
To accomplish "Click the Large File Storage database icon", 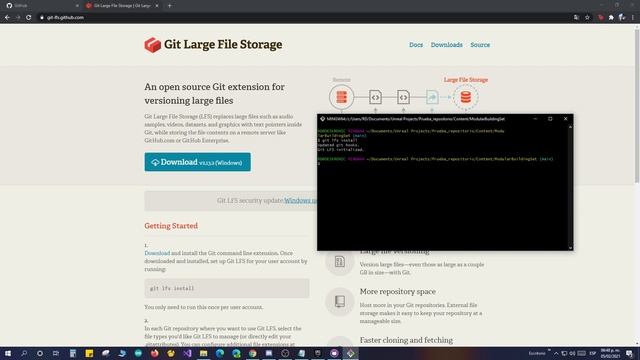I will click(x=466, y=97).
